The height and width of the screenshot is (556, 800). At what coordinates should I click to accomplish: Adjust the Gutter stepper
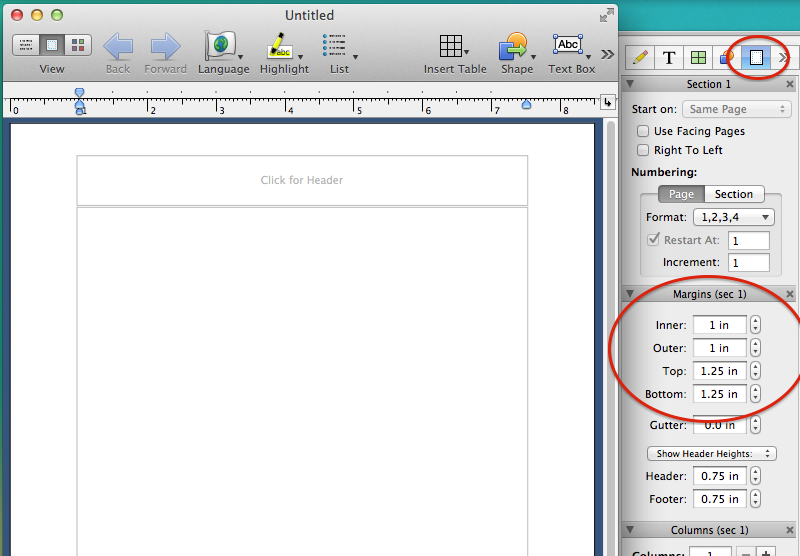(756, 424)
